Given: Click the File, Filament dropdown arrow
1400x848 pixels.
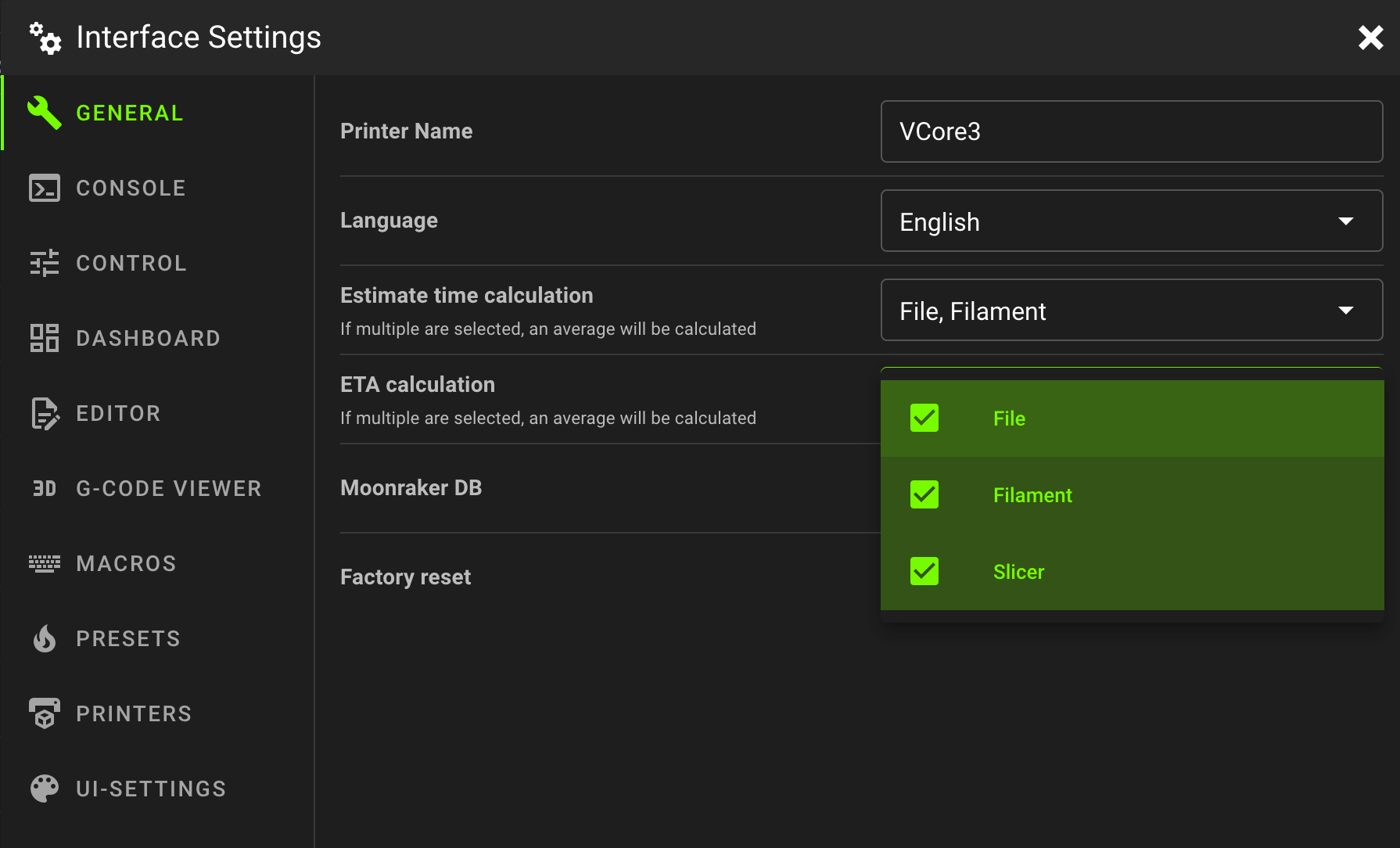Looking at the screenshot, I should click(x=1346, y=311).
